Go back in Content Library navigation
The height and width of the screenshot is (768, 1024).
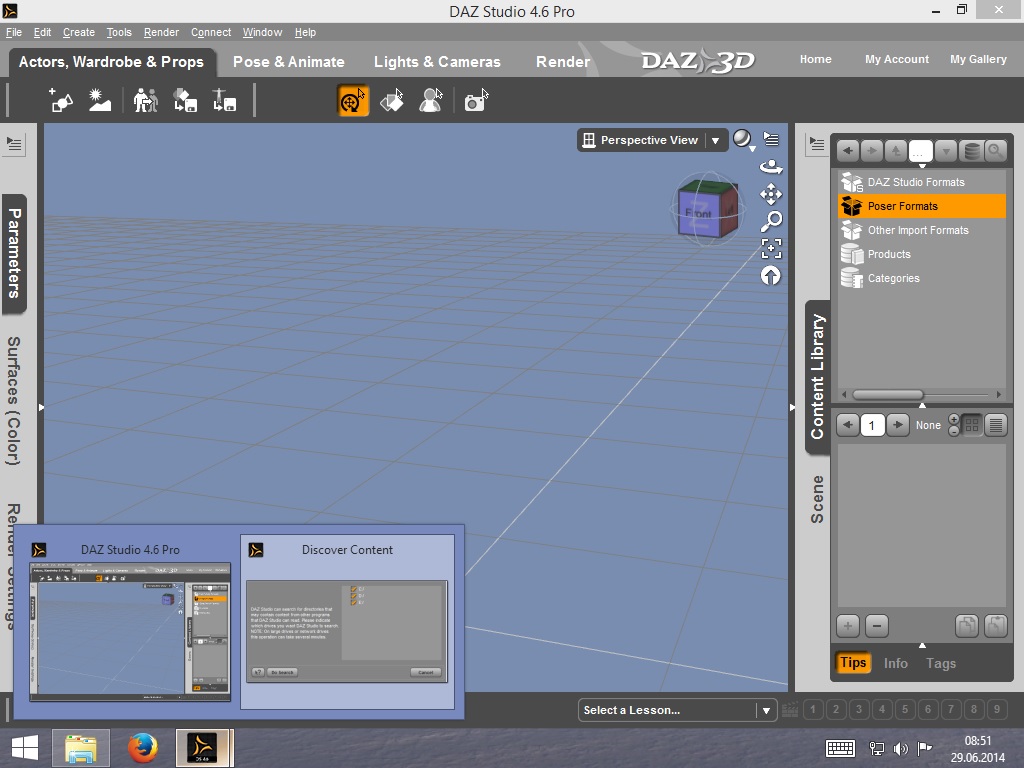click(848, 151)
